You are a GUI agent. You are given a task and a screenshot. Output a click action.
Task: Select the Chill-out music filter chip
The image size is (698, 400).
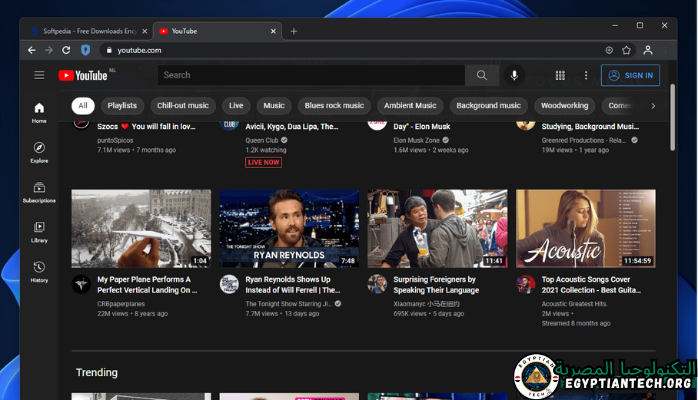point(183,105)
